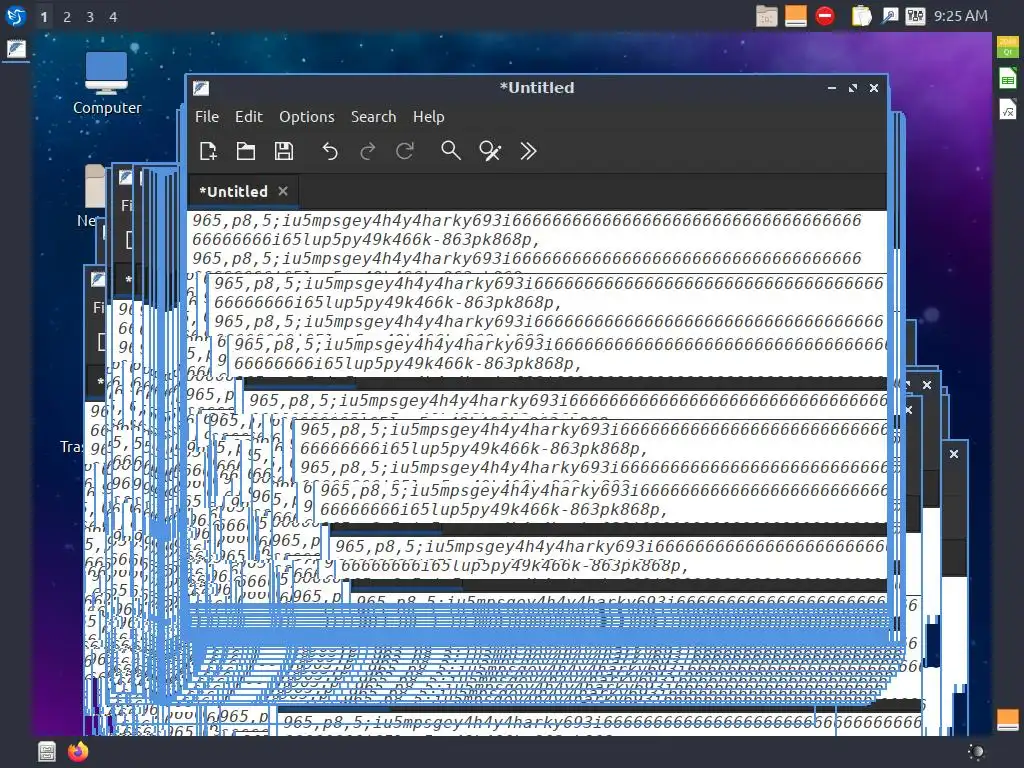Open the File menu
The width and height of the screenshot is (1024, 768).
207,117
